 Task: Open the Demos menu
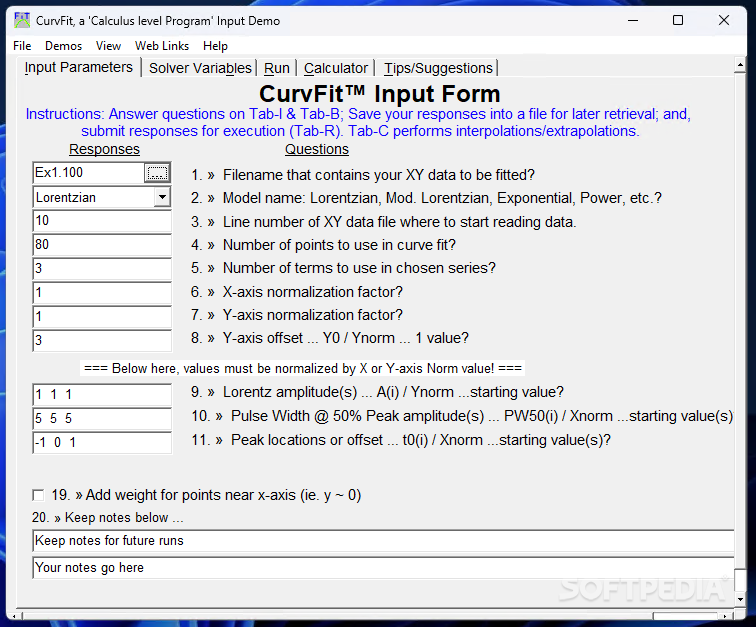click(64, 46)
